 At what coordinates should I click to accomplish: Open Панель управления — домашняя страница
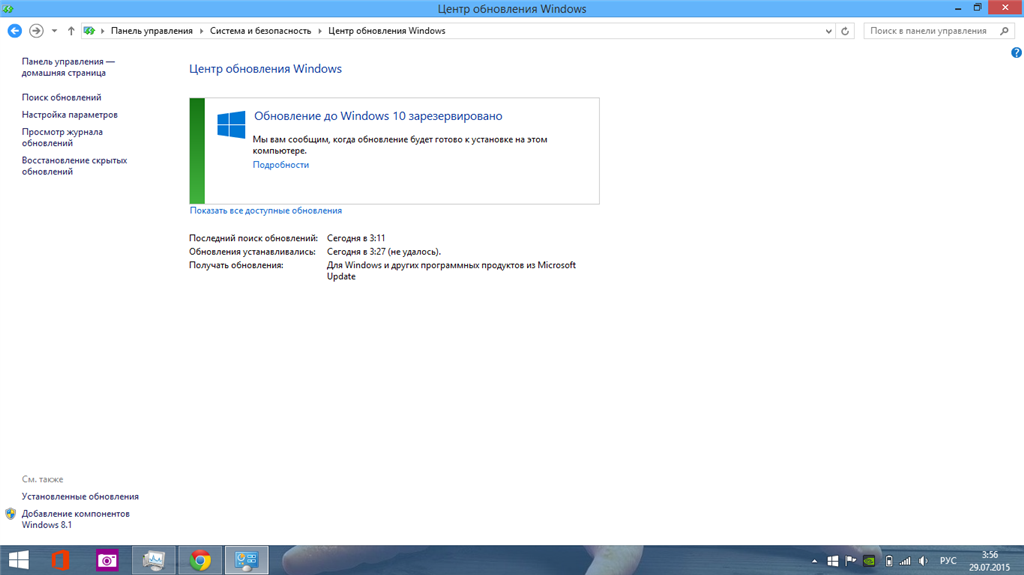[68, 67]
